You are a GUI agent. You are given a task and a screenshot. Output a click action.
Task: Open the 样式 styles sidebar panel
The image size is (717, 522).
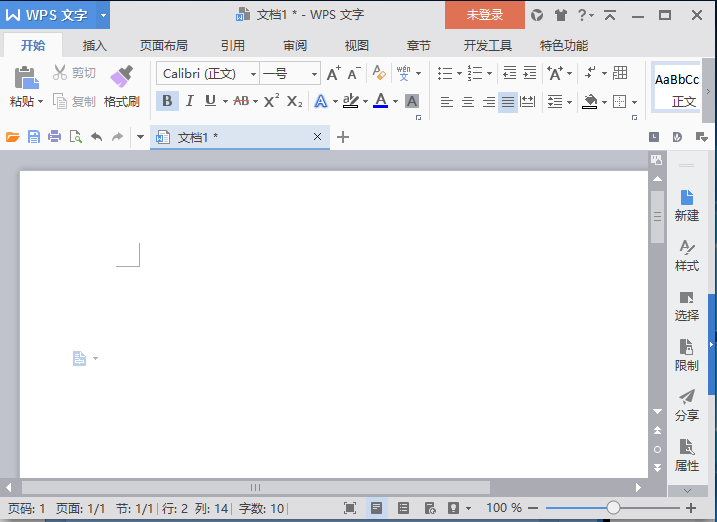[686, 255]
